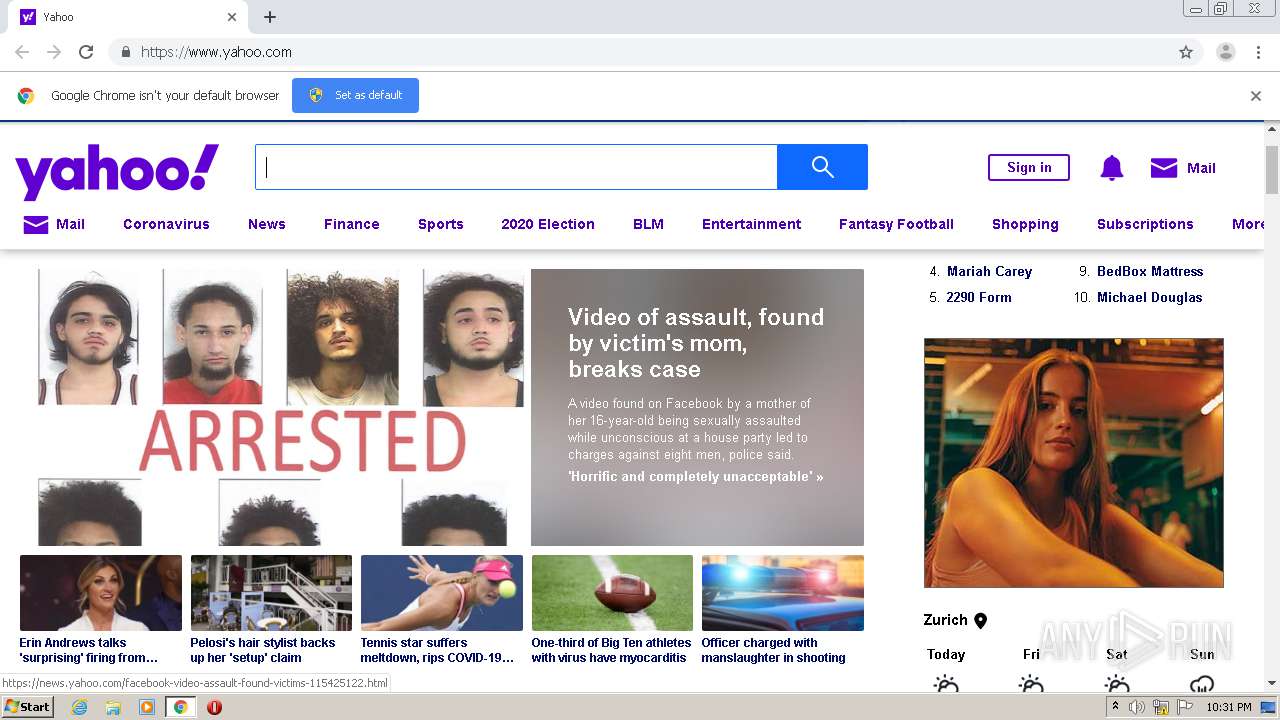
Task: Change weather location via Zurich pin icon
Action: point(980,620)
